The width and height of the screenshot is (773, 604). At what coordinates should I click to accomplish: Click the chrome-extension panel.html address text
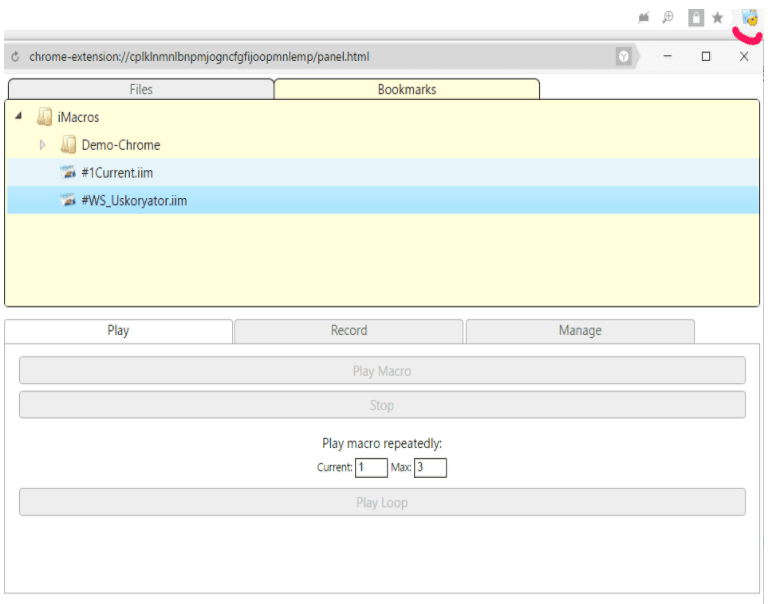click(x=199, y=57)
